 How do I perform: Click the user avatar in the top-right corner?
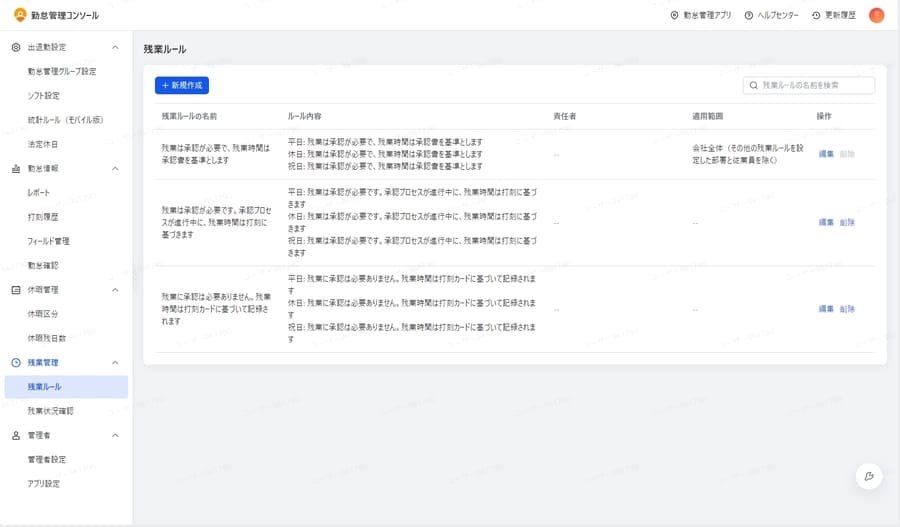coord(876,16)
